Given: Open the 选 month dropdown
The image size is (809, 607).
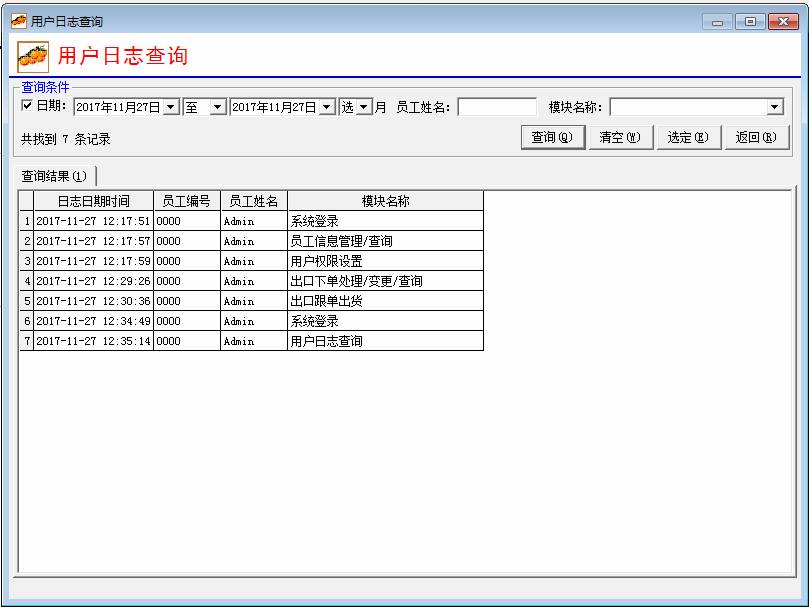Looking at the screenshot, I should 364,107.
